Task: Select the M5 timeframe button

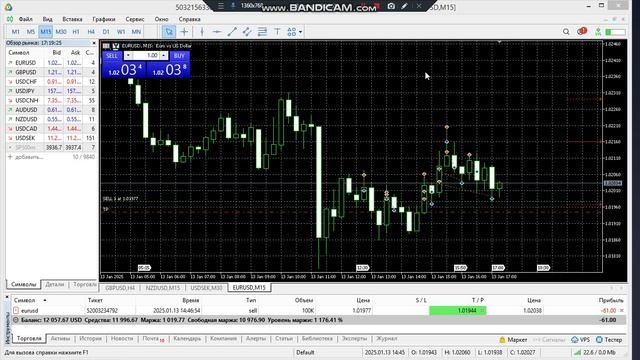Action: pos(31,31)
